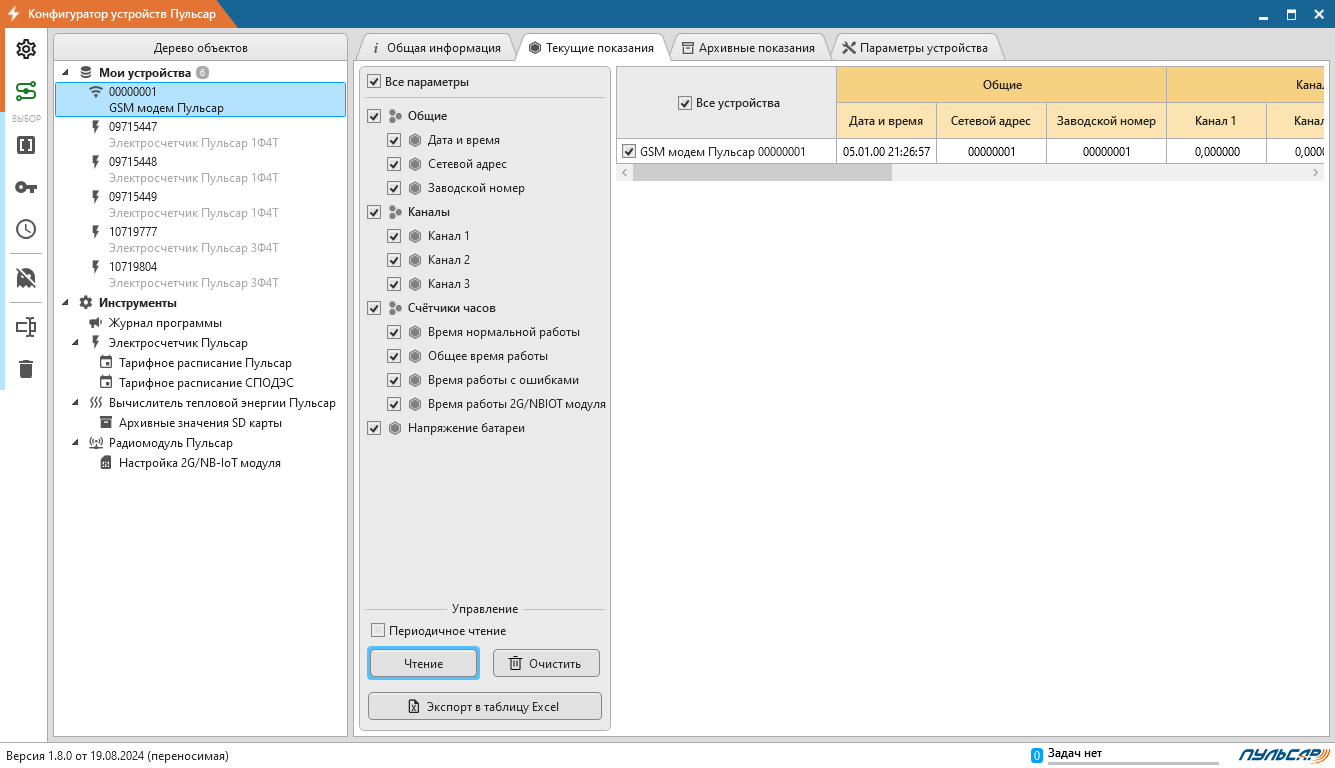1335x768 pixels.
Task: Click lightning icon of meter 10719777
Action: (96, 232)
